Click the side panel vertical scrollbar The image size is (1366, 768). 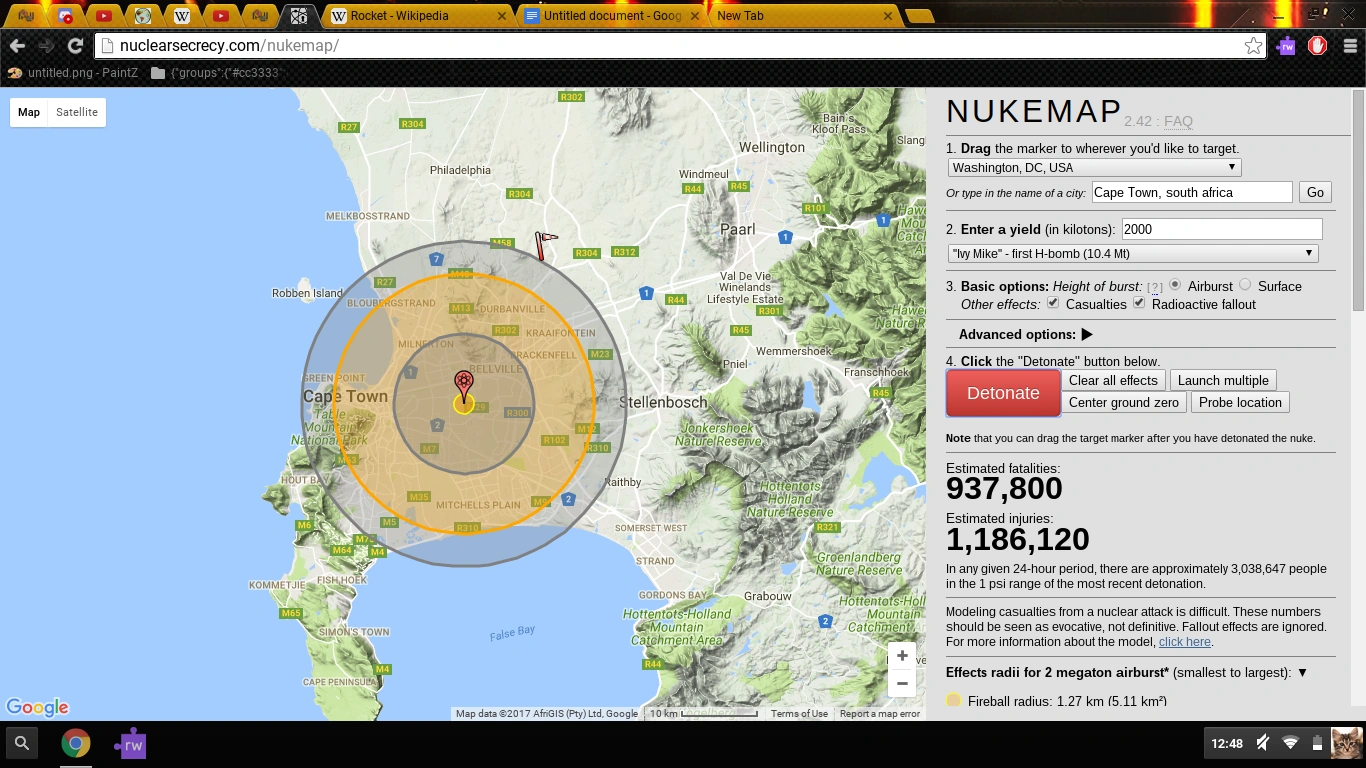click(x=1358, y=200)
